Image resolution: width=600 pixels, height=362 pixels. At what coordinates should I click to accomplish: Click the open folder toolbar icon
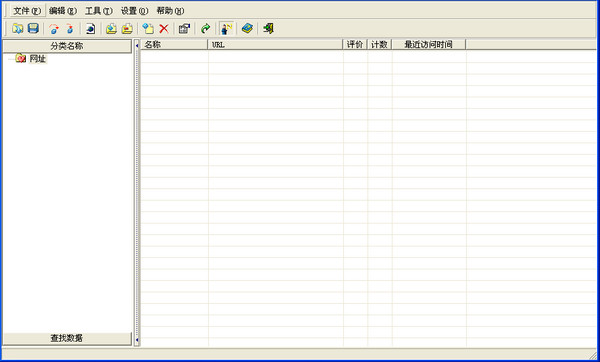click(17, 29)
